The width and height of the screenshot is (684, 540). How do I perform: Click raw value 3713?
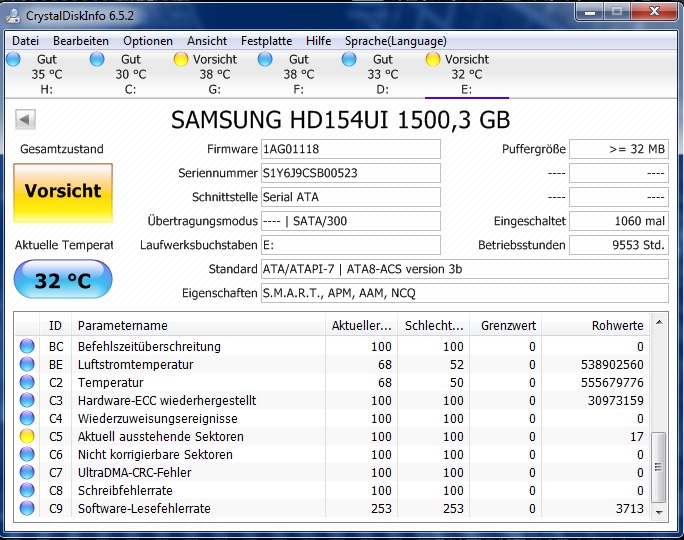[x=629, y=509]
